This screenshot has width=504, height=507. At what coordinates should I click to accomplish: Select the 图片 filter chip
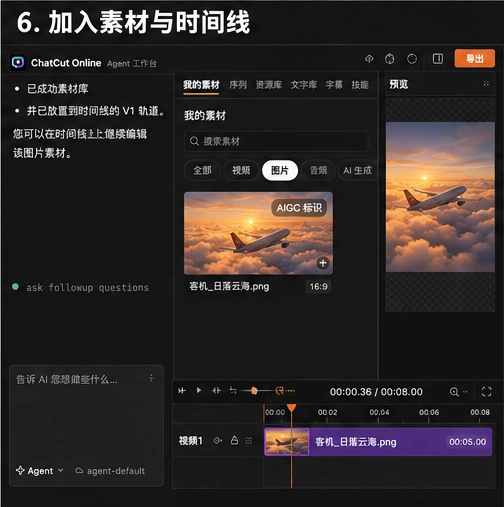pos(280,170)
